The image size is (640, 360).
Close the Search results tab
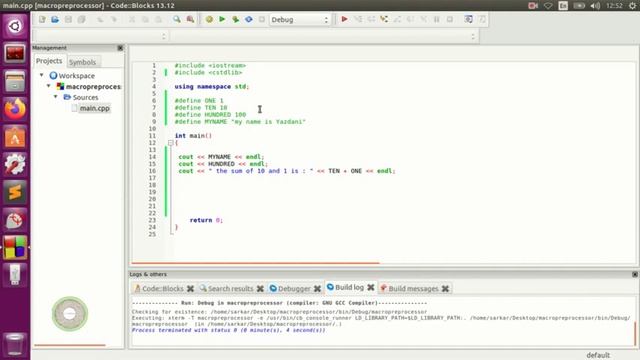click(260, 289)
